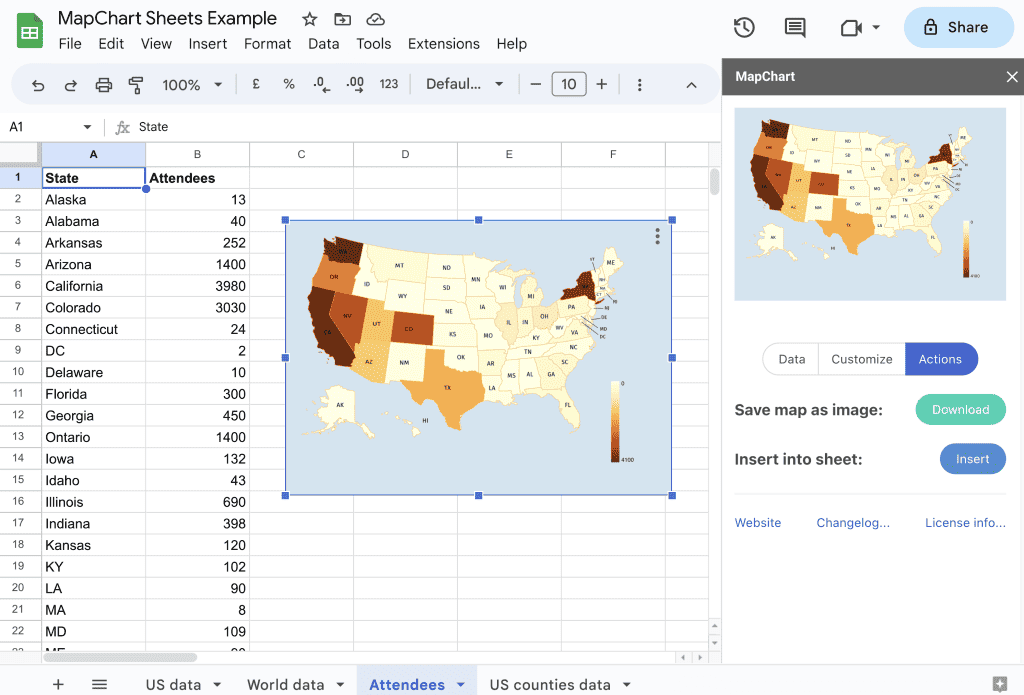Collapse the menus with chevron up
The image size is (1024, 695).
click(x=692, y=85)
